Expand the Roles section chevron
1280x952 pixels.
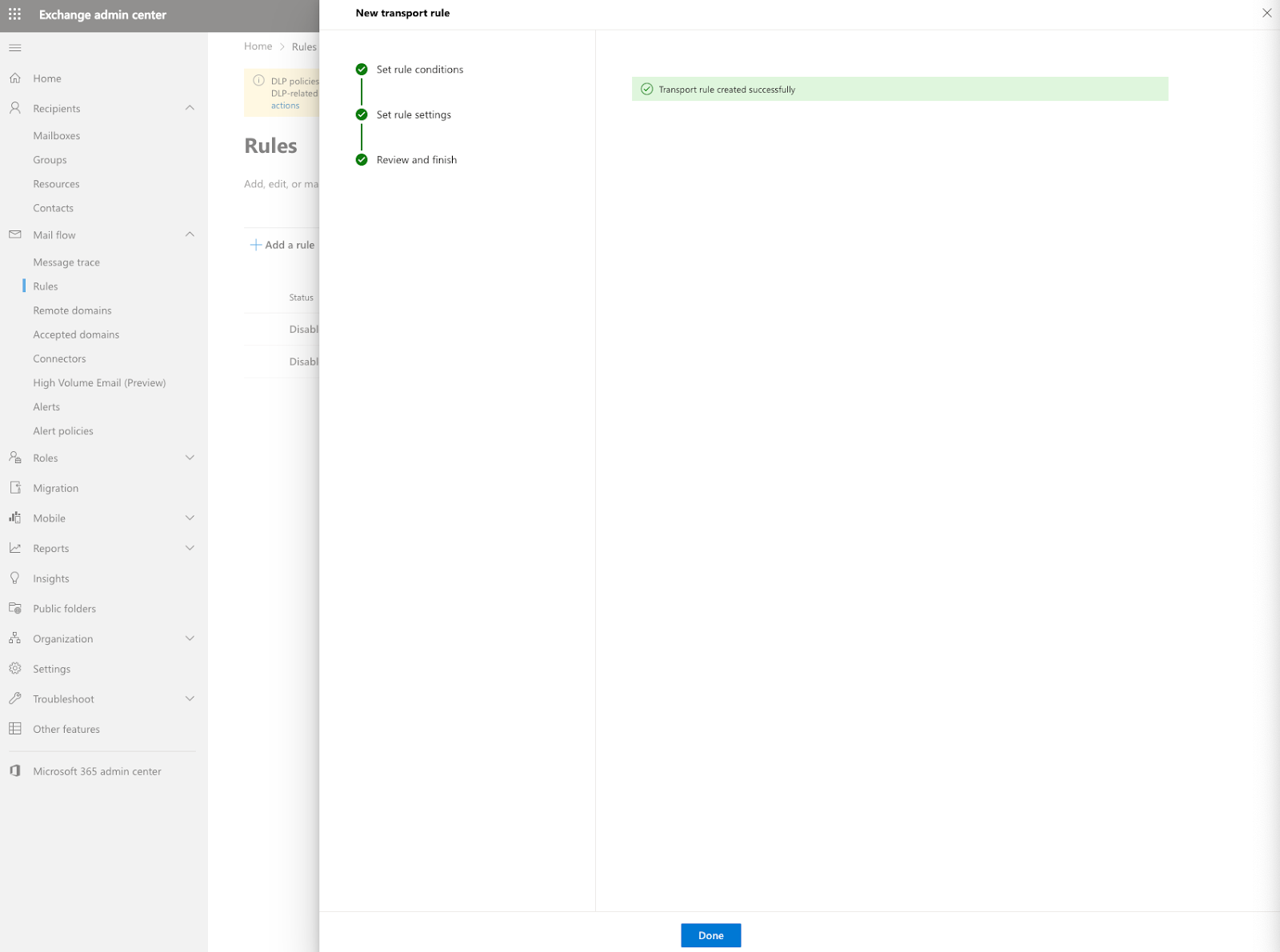point(190,458)
